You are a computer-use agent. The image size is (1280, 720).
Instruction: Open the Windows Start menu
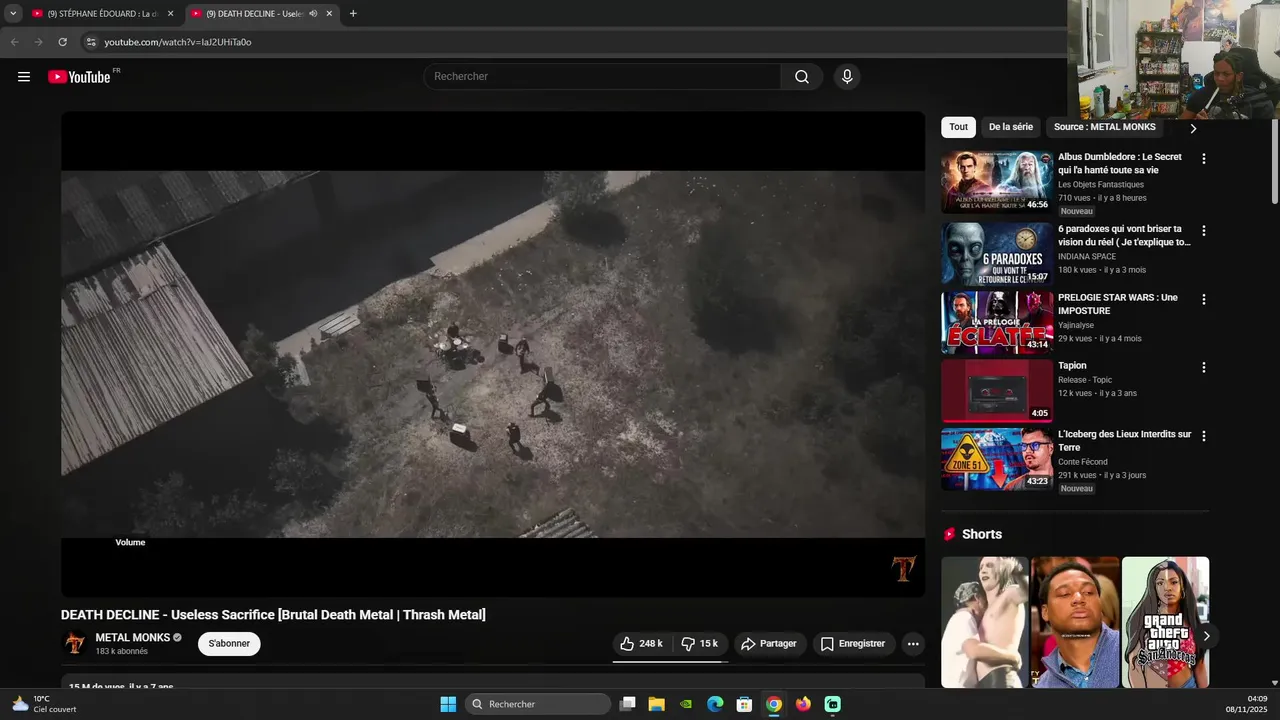[448, 704]
